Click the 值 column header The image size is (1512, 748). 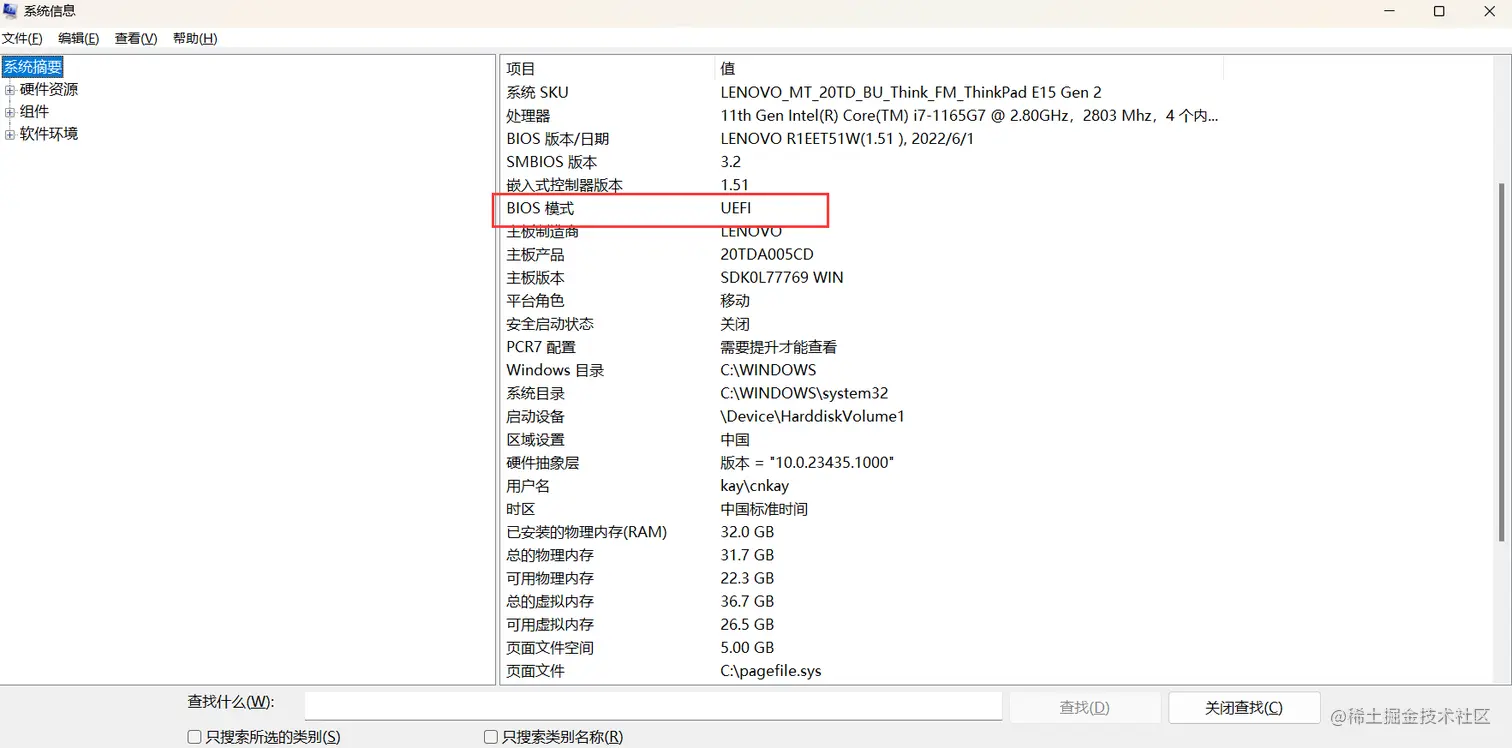969,68
